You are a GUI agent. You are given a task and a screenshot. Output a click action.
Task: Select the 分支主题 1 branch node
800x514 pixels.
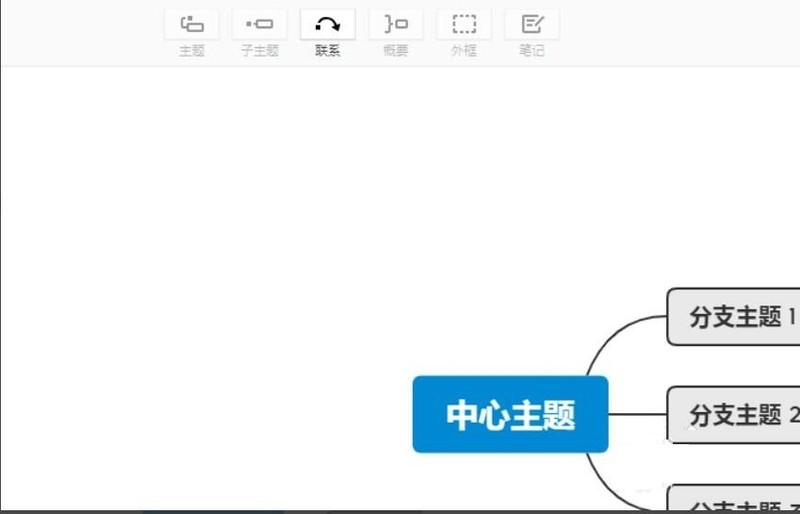point(735,317)
